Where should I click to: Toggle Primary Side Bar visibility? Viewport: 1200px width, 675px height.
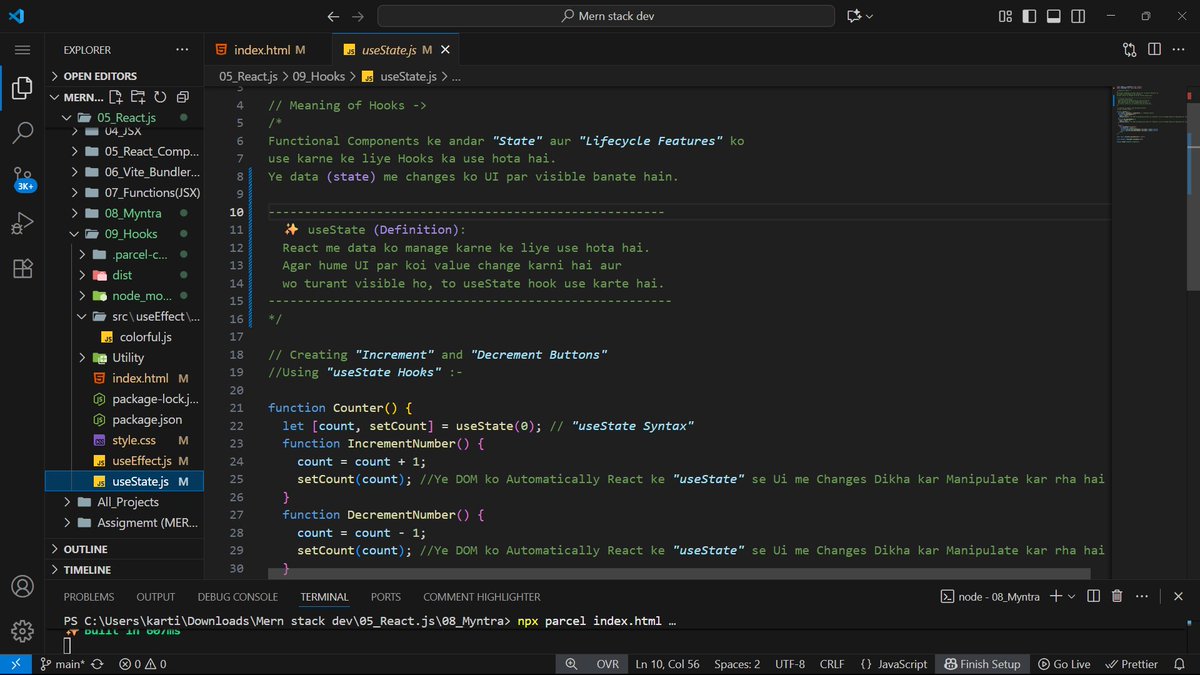click(1030, 16)
